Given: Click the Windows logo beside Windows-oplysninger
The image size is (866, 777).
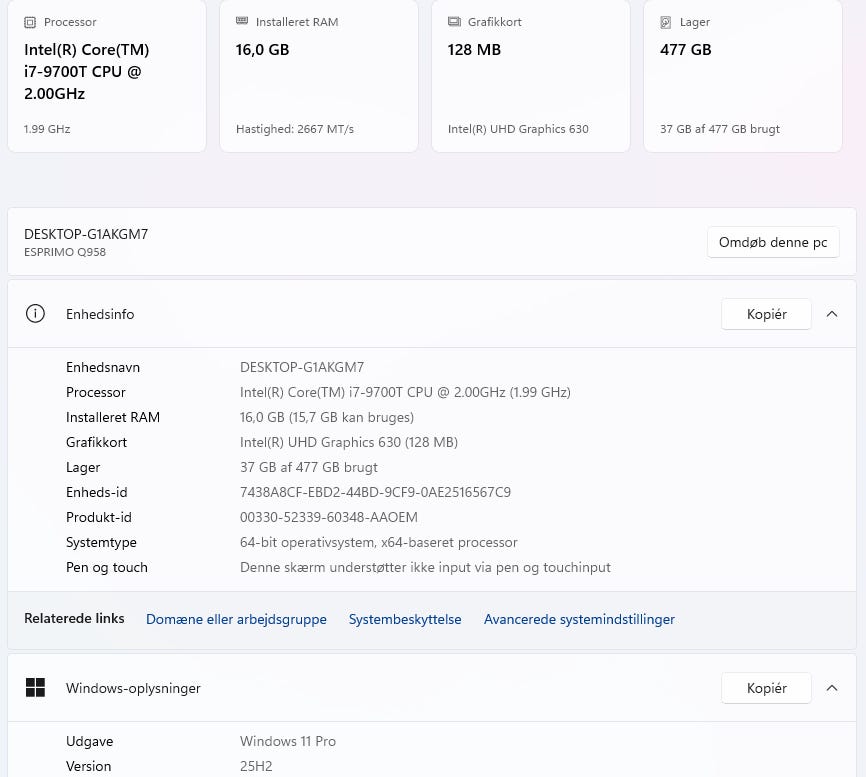Looking at the screenshot, I should point(35,688).
